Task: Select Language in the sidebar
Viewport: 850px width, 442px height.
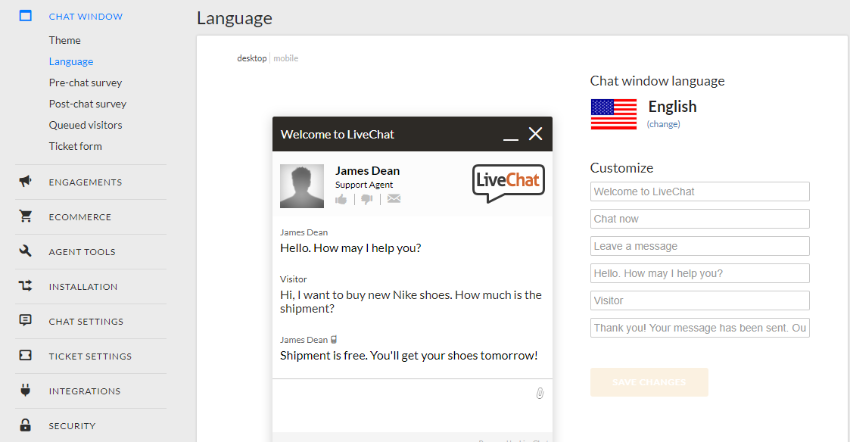Action: click(71, 61)
